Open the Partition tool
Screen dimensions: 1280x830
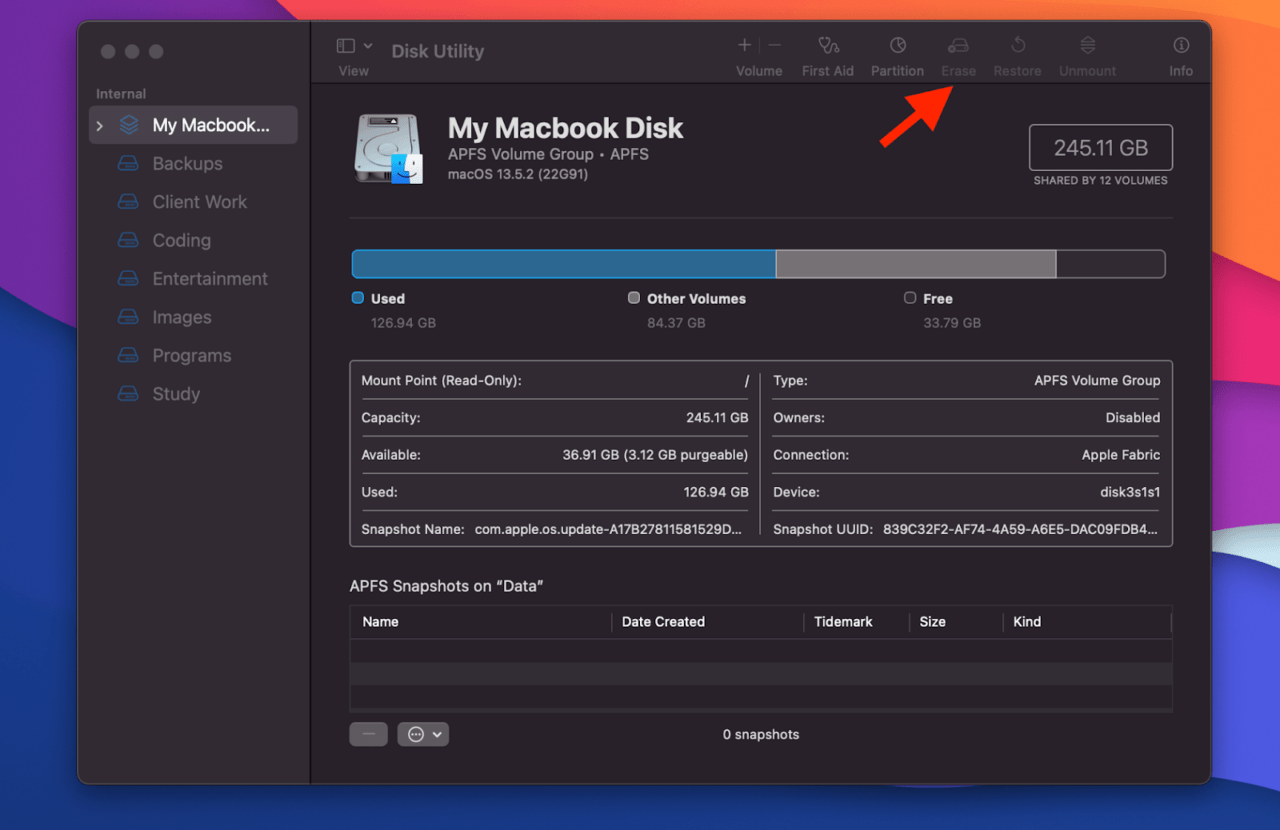898,45
